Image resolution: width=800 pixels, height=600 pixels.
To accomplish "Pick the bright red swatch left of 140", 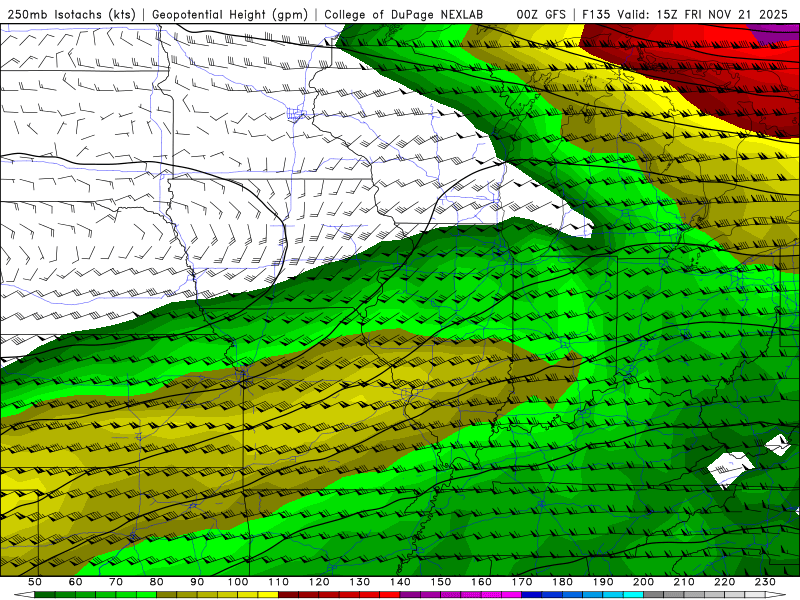I will [390, 595].
